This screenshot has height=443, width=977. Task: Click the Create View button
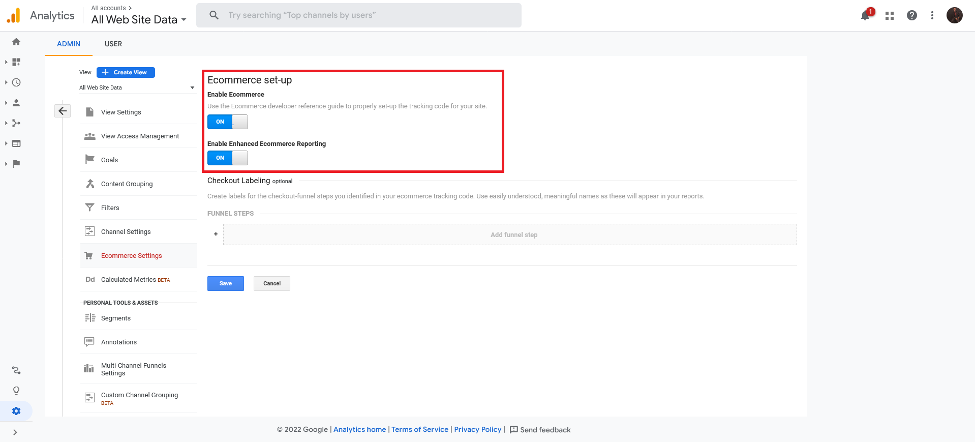click(125, 72)
